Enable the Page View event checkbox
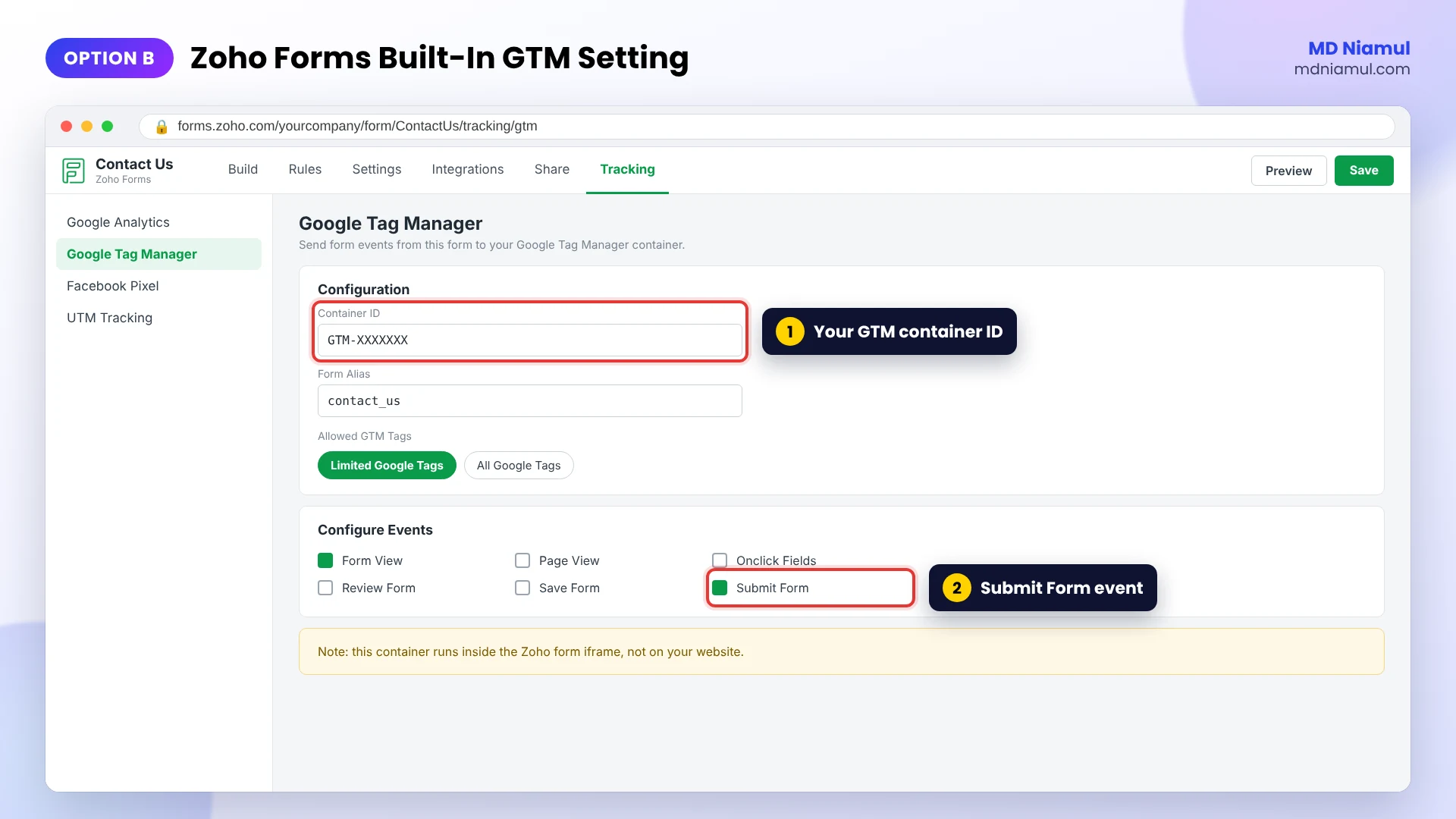The width and height of the screenshot is (1456, 819). point(522,560)
